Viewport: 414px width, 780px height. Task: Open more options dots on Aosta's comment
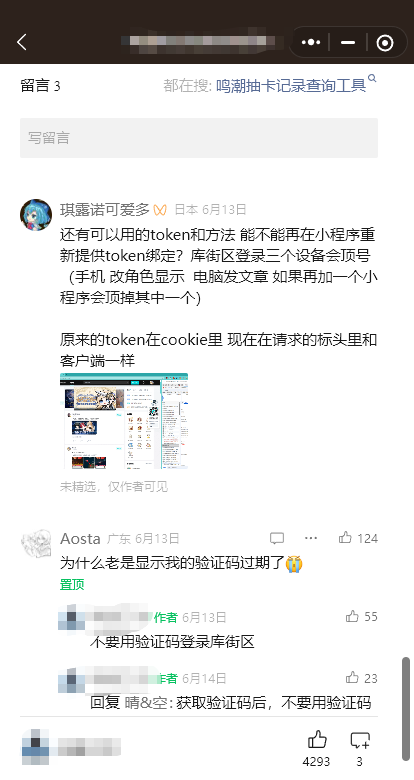(x=311, y=538)
